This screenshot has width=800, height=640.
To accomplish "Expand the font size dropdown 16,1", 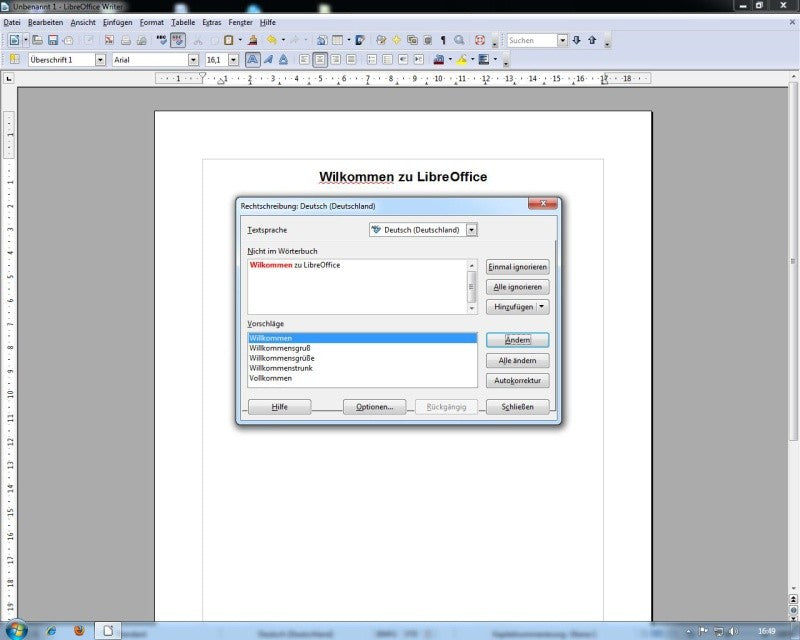I will (x=234, y=60).
